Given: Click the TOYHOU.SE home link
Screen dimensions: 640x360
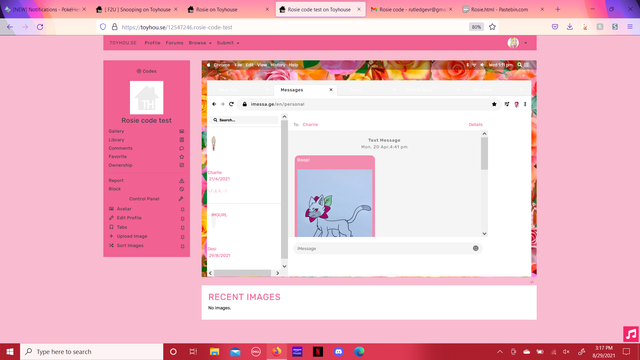Looking at the screenshot, I should click(123, 43).
